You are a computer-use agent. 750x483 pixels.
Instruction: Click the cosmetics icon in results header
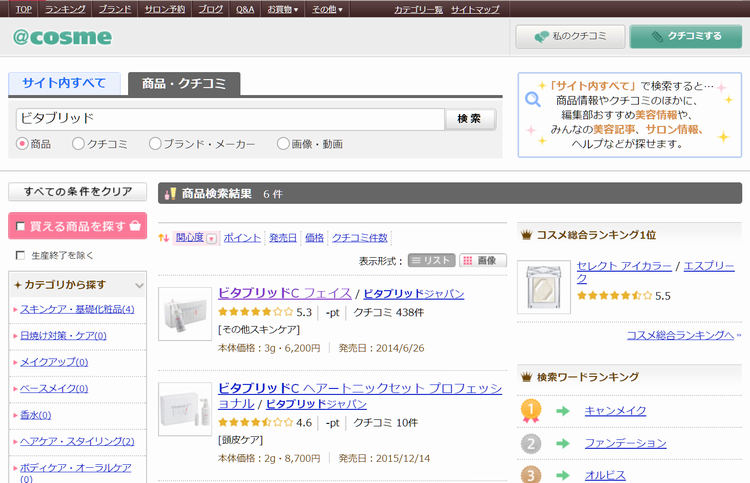click(x=170, y=193)
